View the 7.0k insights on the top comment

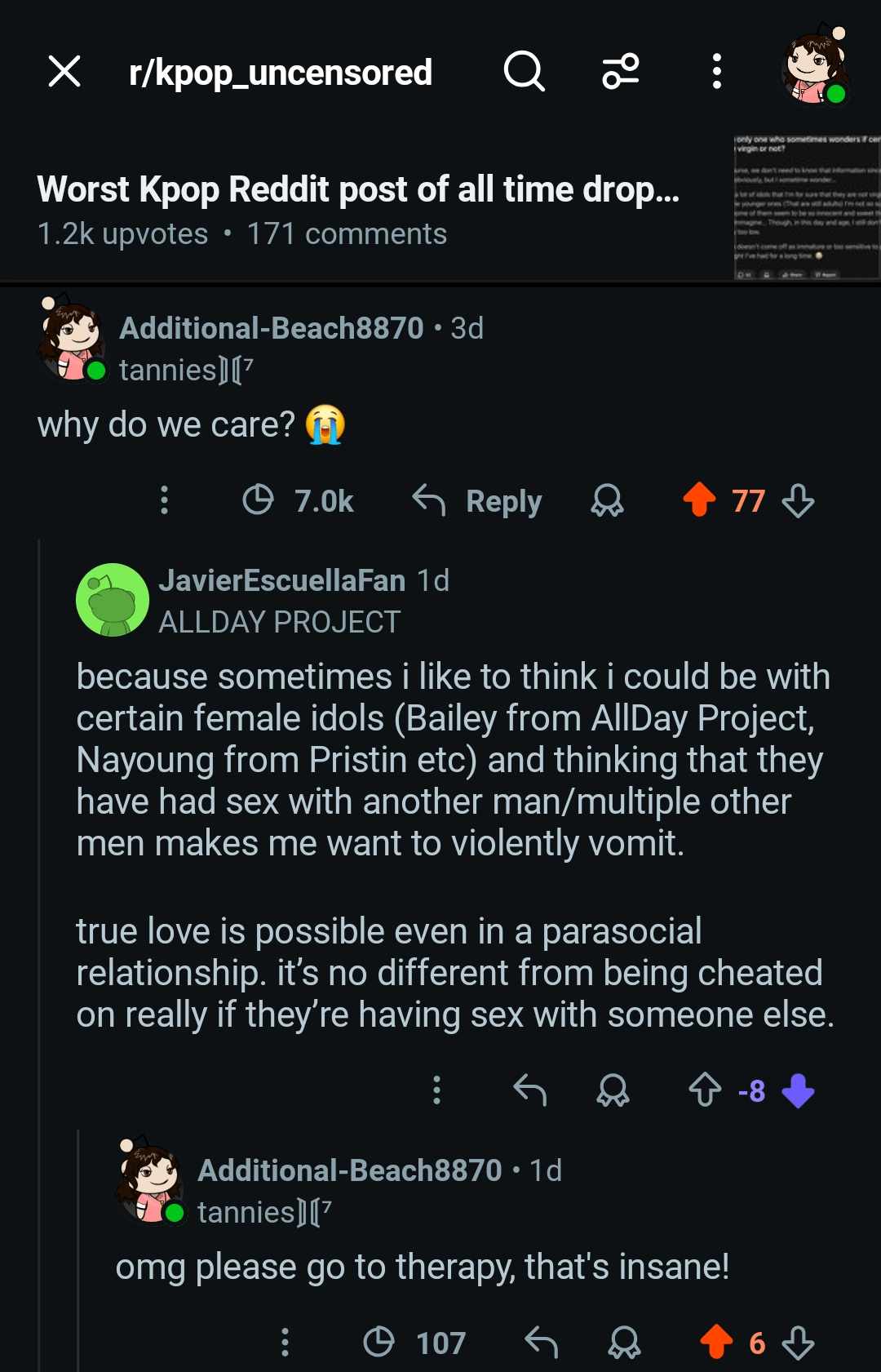click(299, 500)
